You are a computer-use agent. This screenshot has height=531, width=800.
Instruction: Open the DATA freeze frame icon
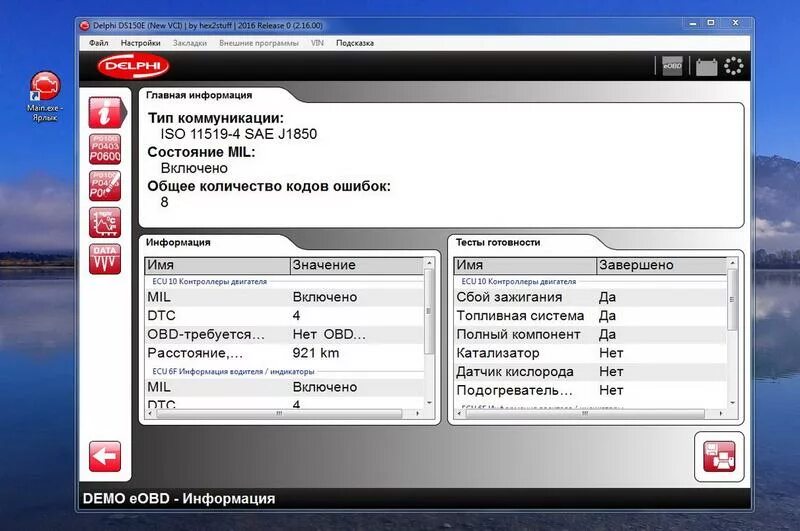tap(105, 259)
